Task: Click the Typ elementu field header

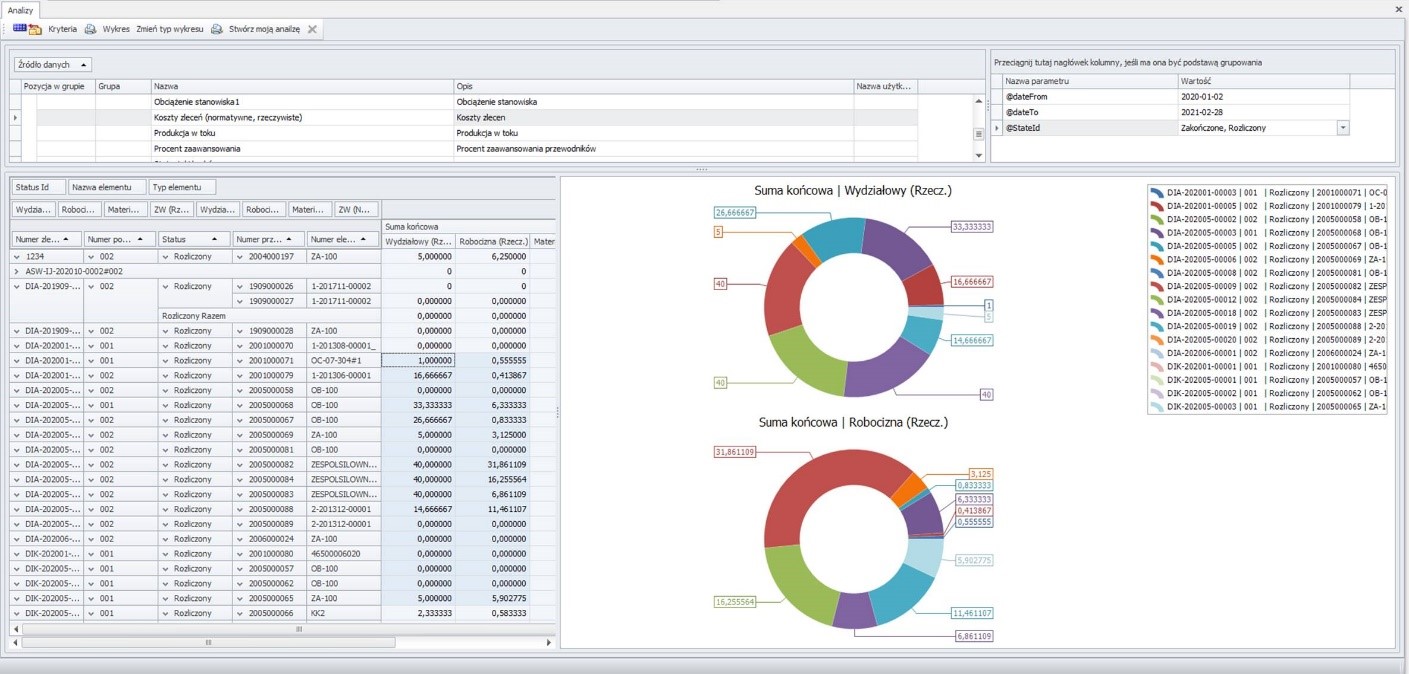Action: click(182, 188)
